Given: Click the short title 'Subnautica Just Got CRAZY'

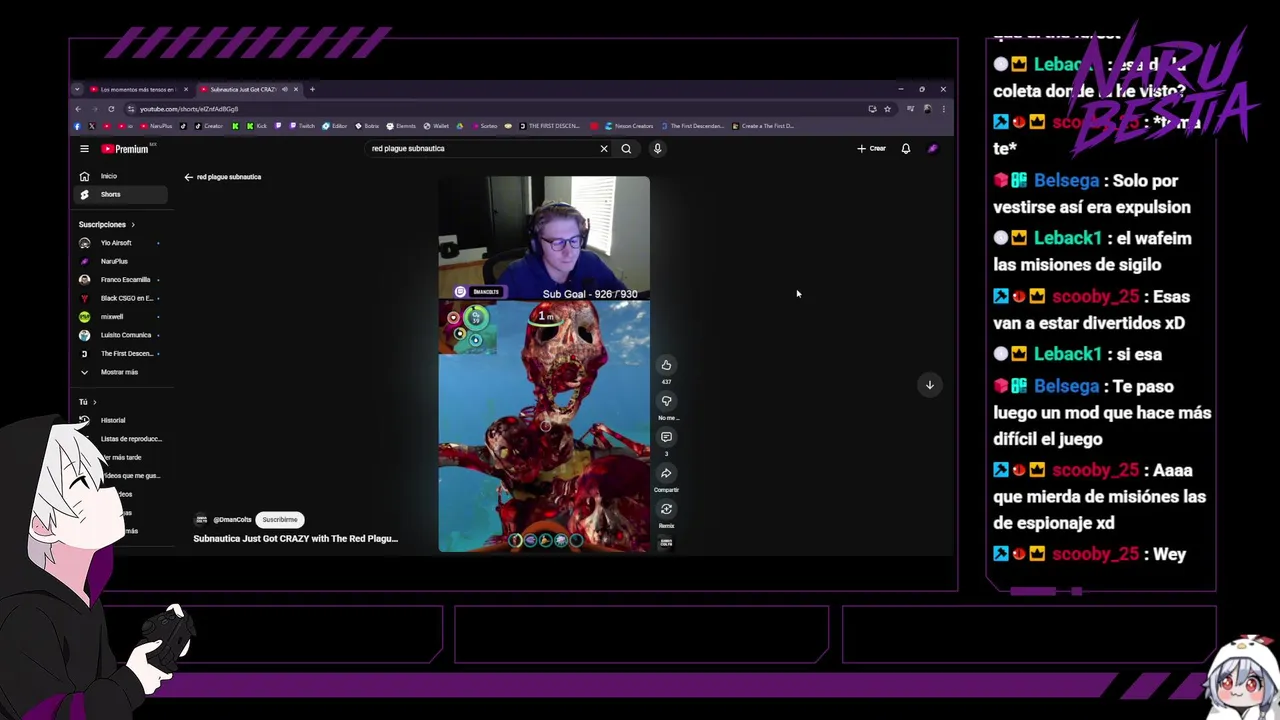Looking at the screenshot, I should 295,539.
